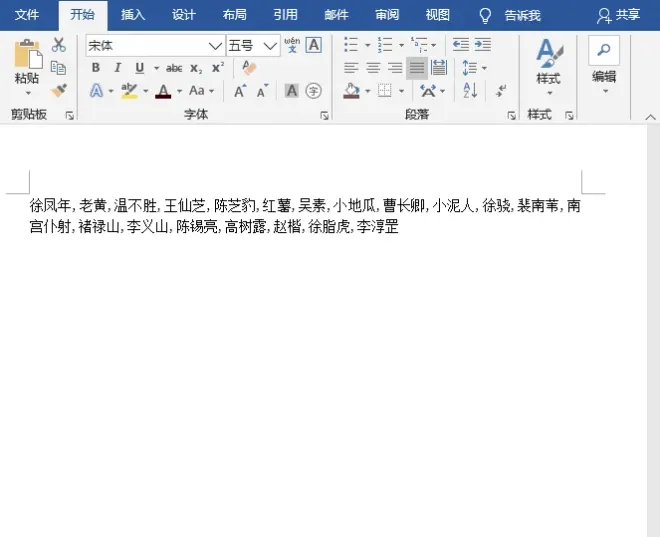Image resolution: width=660 pixels, height=537 pixels.
Task: Open Font dialog launcher
Action: [324, 115]
